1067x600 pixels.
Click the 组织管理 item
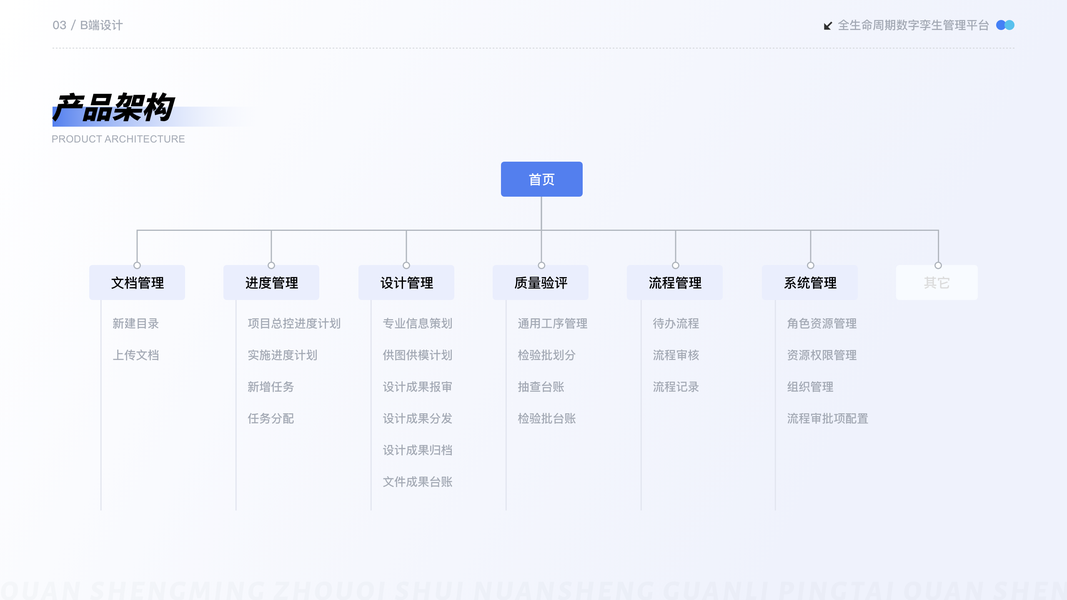pyautogui.click(x=810, y=386)
